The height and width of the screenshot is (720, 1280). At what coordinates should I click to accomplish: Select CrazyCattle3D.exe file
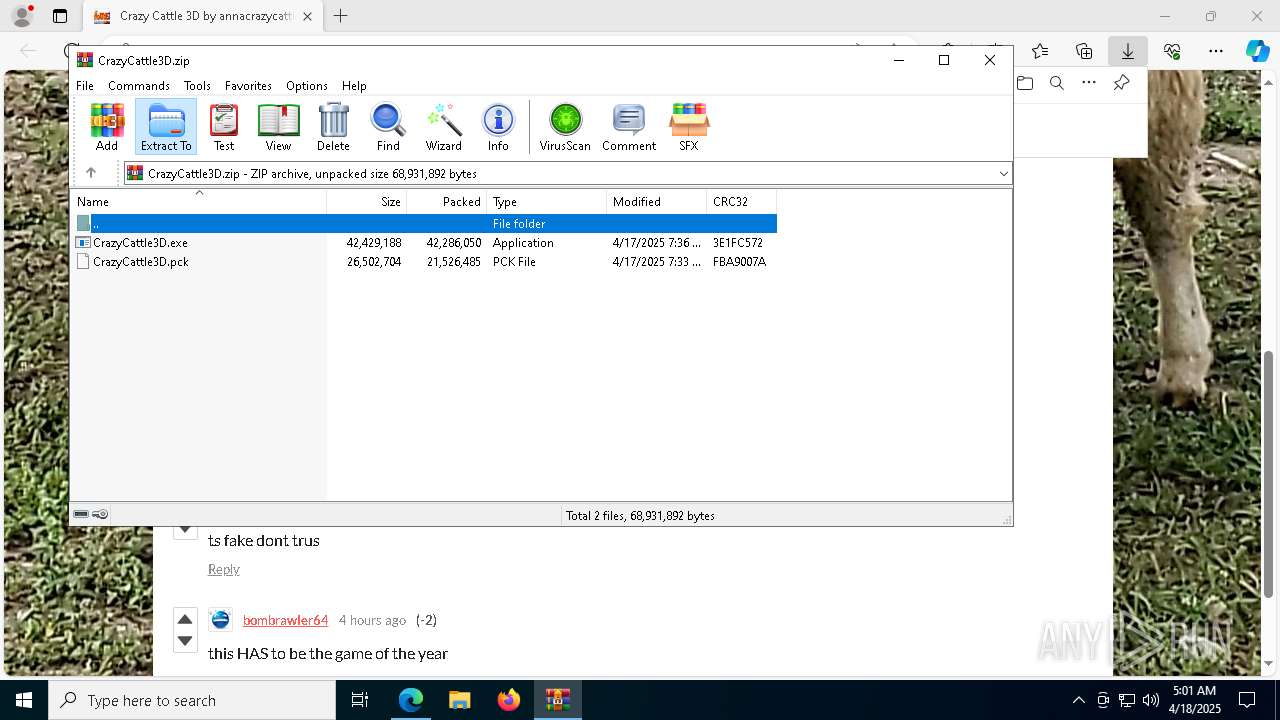tap(140, 243)
